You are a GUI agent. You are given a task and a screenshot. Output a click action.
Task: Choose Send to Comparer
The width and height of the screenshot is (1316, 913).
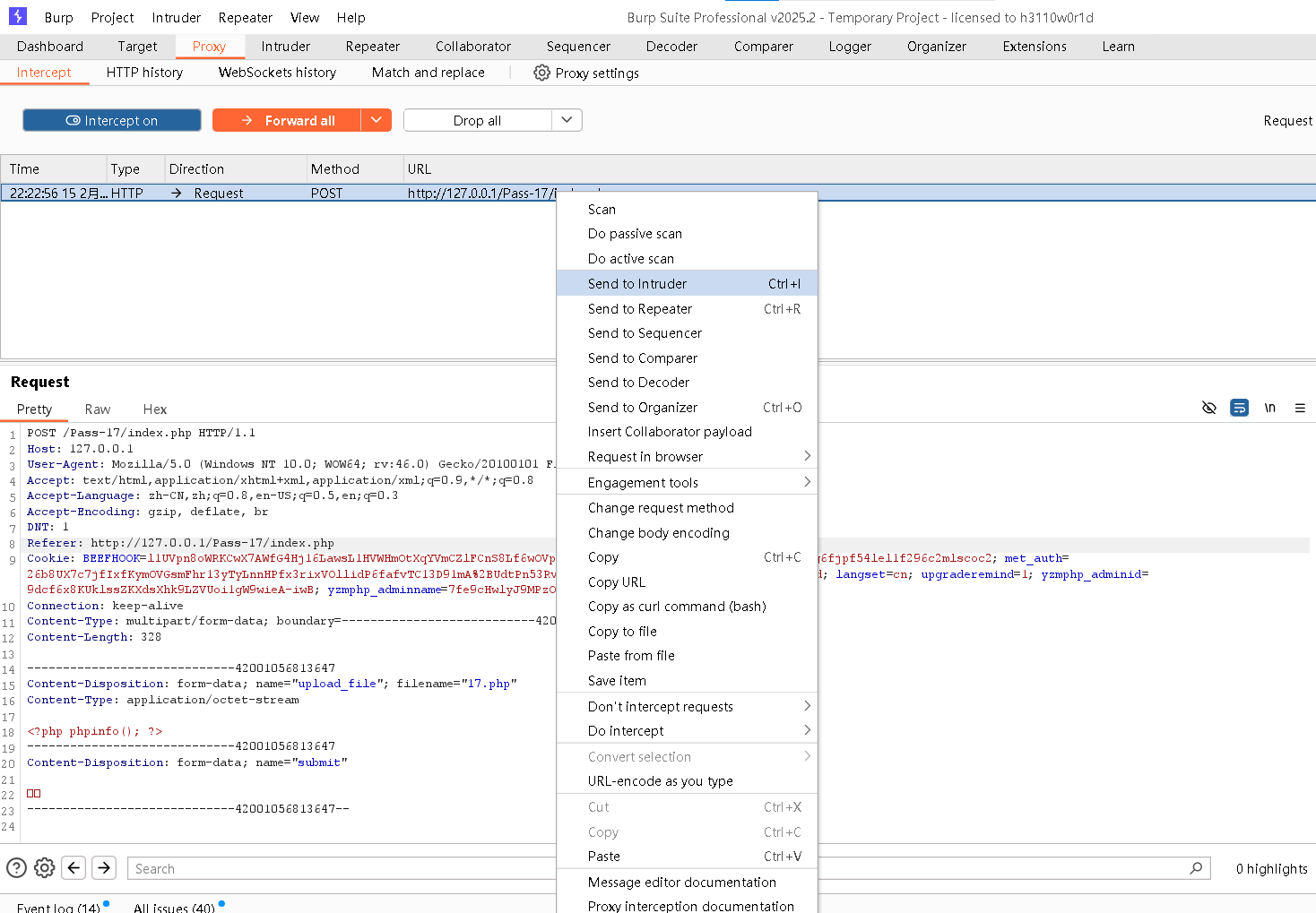[687, 357]
